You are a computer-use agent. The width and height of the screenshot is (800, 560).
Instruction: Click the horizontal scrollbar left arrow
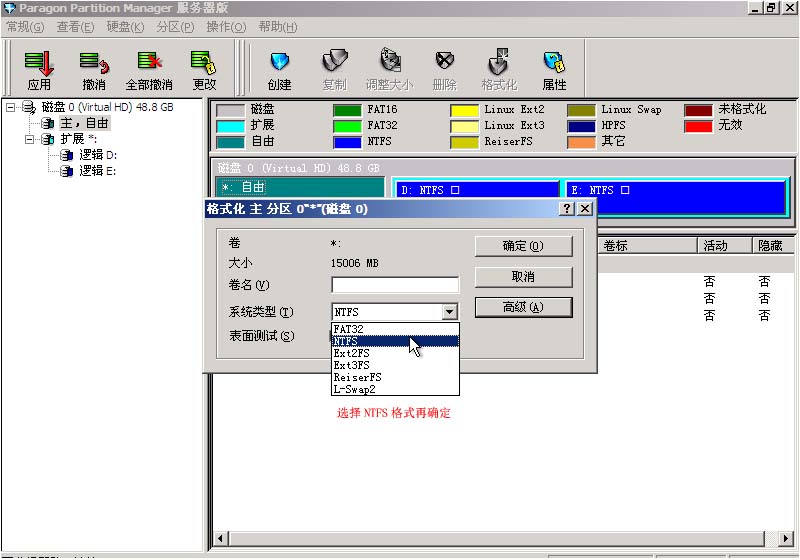coord(220,539)
